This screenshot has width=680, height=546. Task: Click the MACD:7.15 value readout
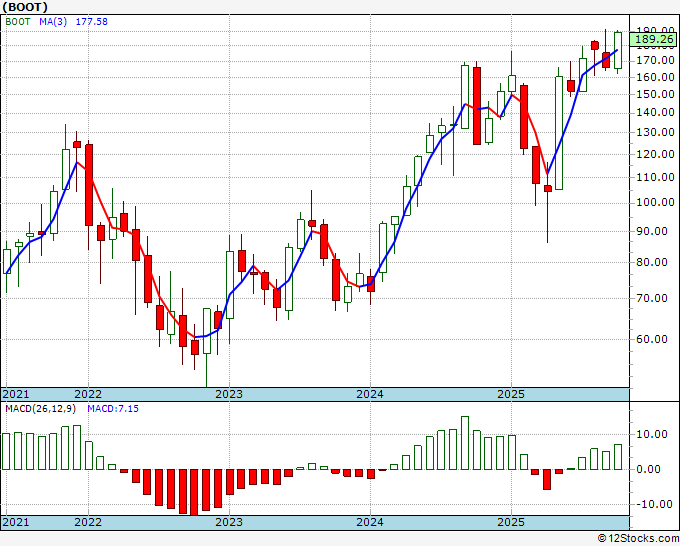pos(113,409)
